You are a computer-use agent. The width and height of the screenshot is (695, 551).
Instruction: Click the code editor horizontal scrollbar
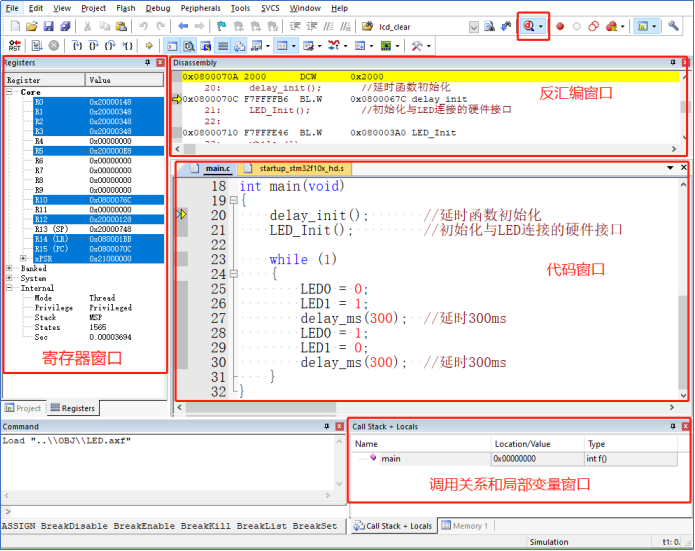pos(261,407)
